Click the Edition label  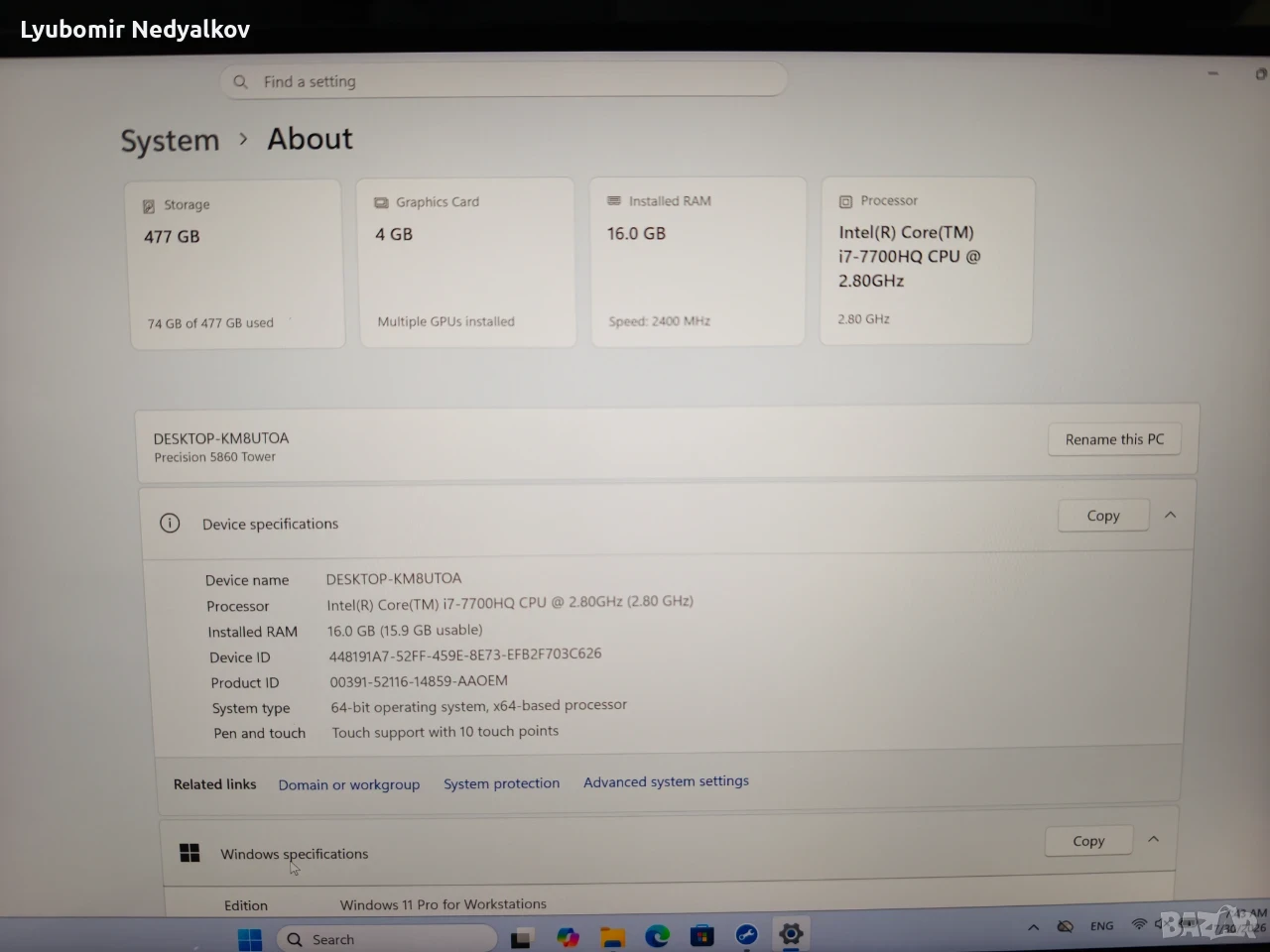[x=246, y=905]
